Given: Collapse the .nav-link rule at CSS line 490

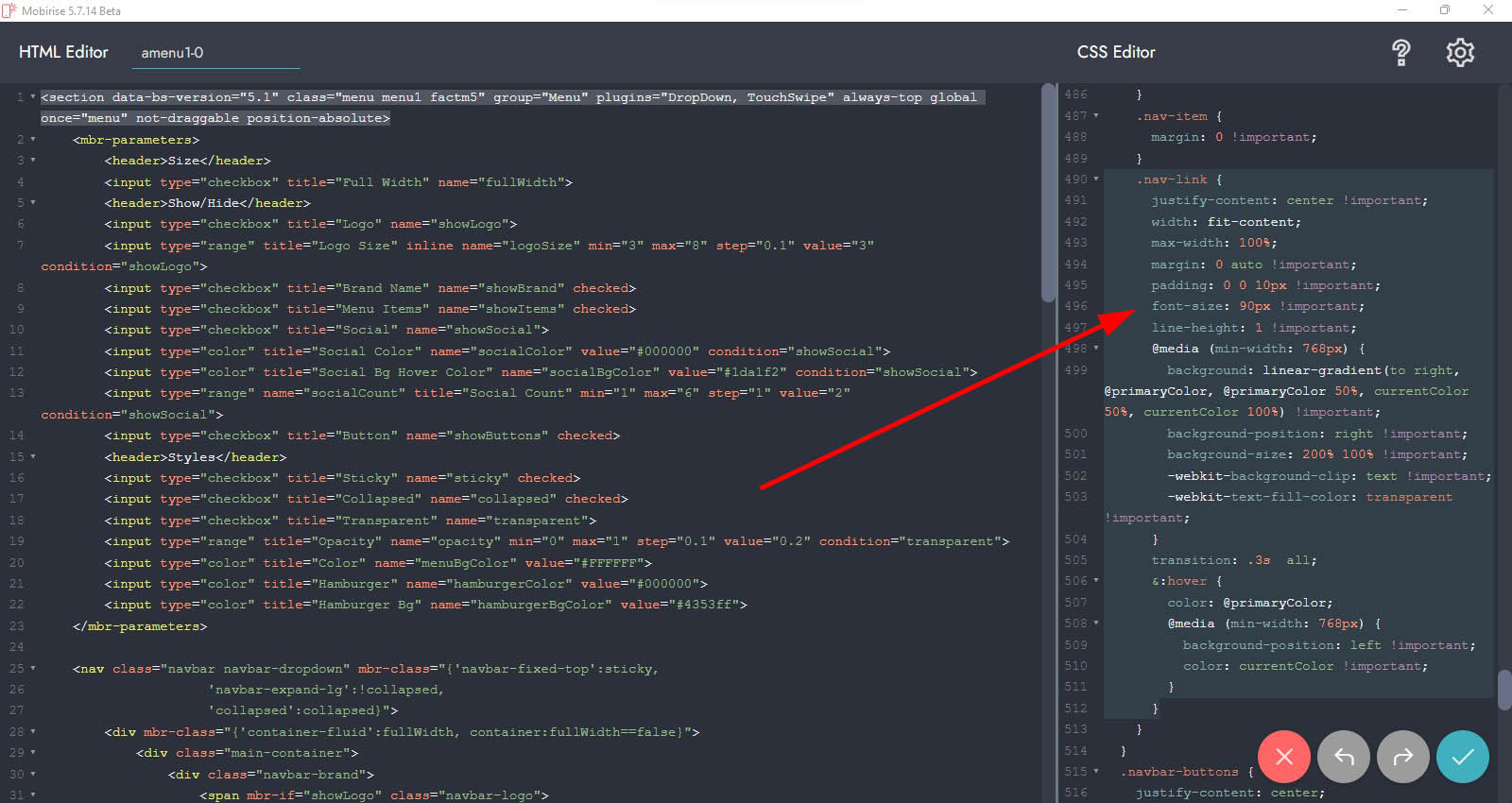Looking at the screenshot, I should pos(1096,179).
